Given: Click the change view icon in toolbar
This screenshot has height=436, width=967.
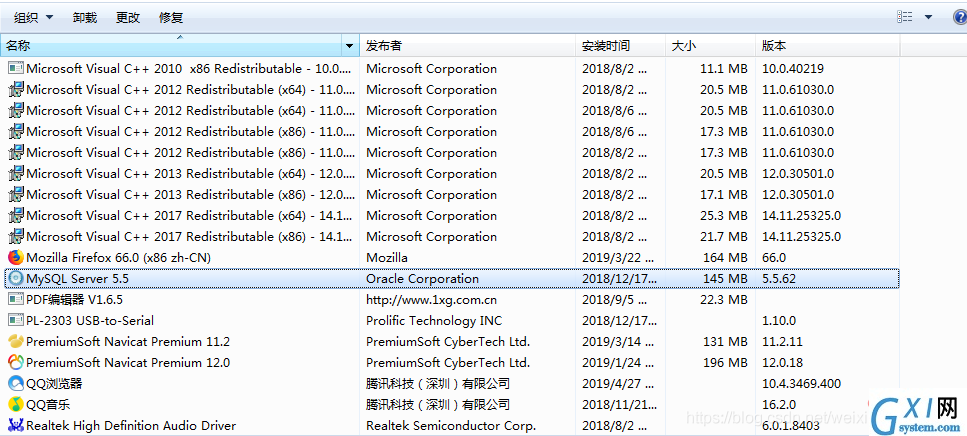Looking at the screenshot, I should click(x=905, y=17).
